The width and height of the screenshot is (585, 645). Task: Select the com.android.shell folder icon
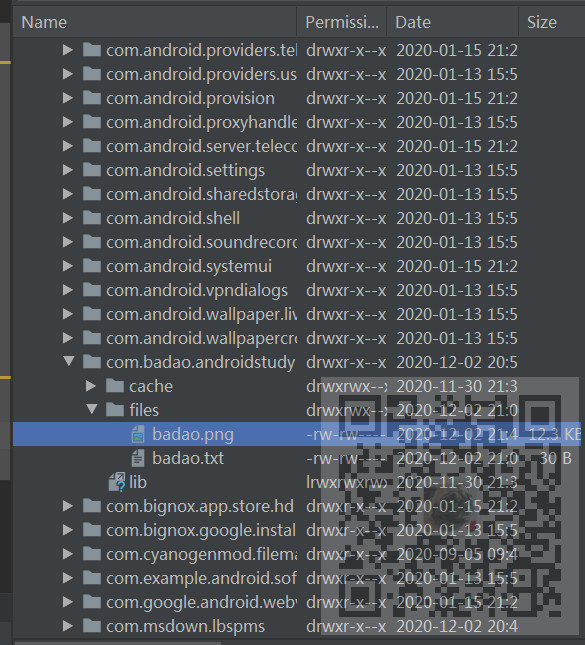click(92, 218)
